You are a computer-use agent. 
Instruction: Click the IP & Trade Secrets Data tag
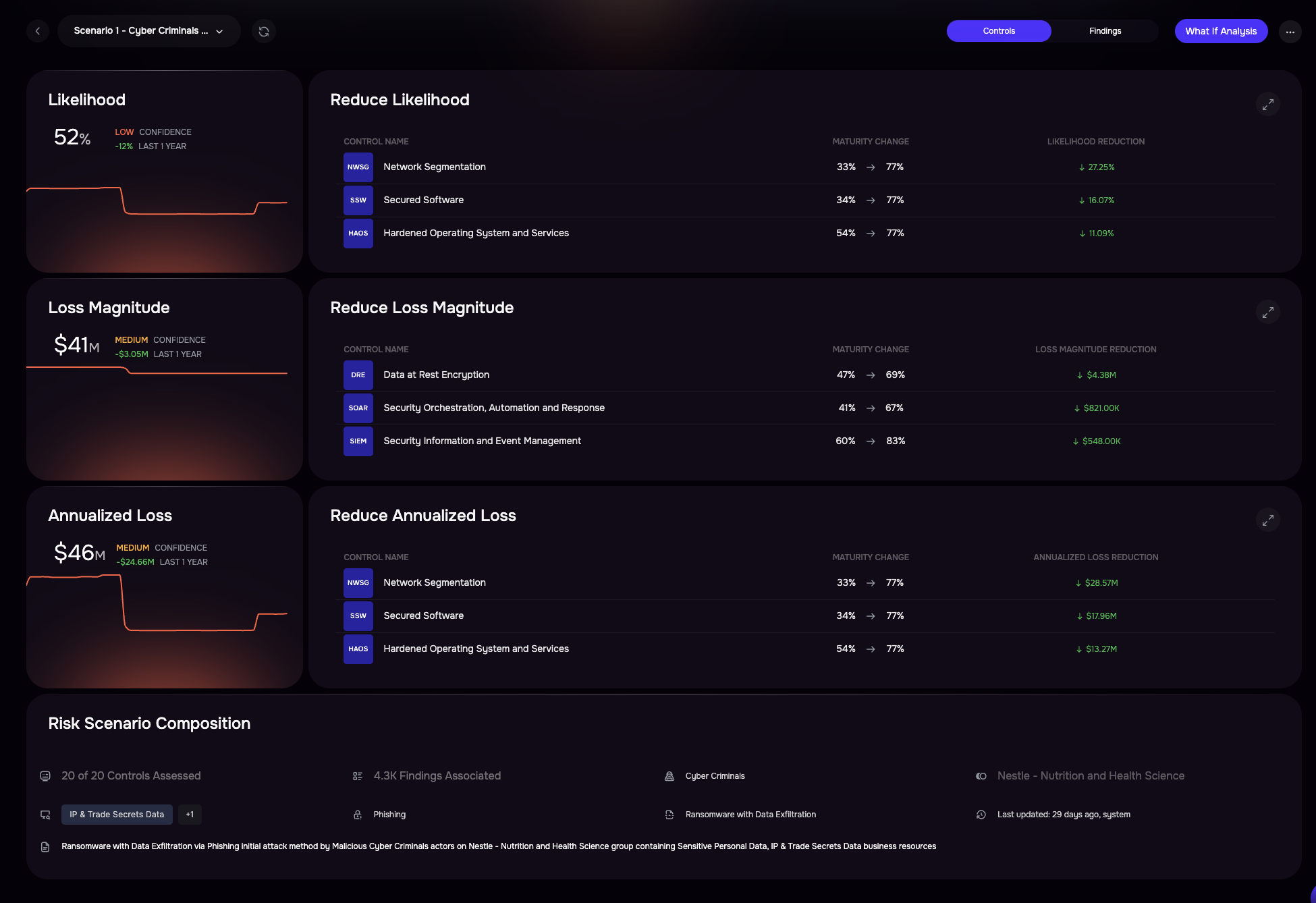tap(117, 815)
